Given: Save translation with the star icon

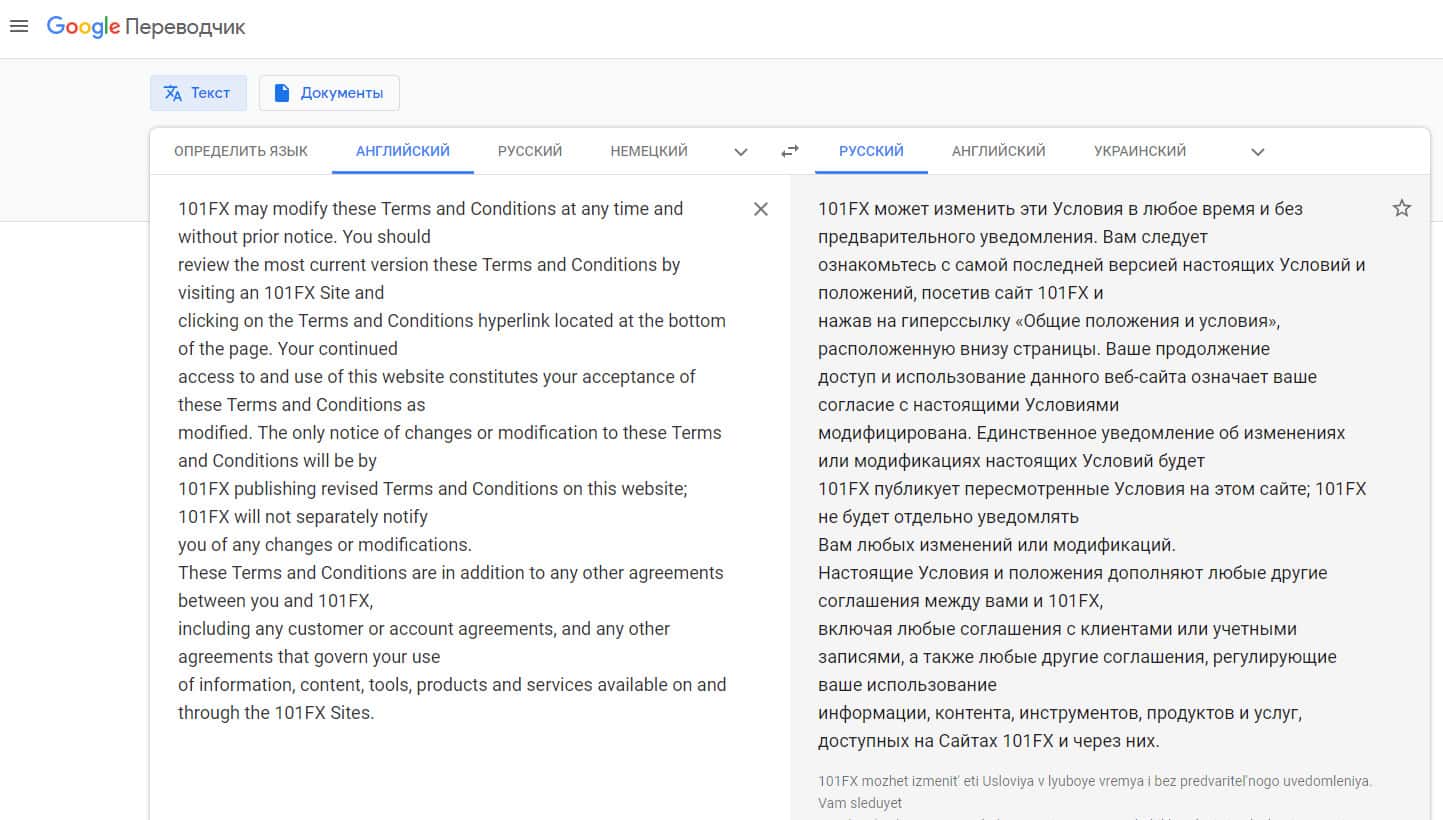Looking at the screenshot, I should pos(1402,208).
